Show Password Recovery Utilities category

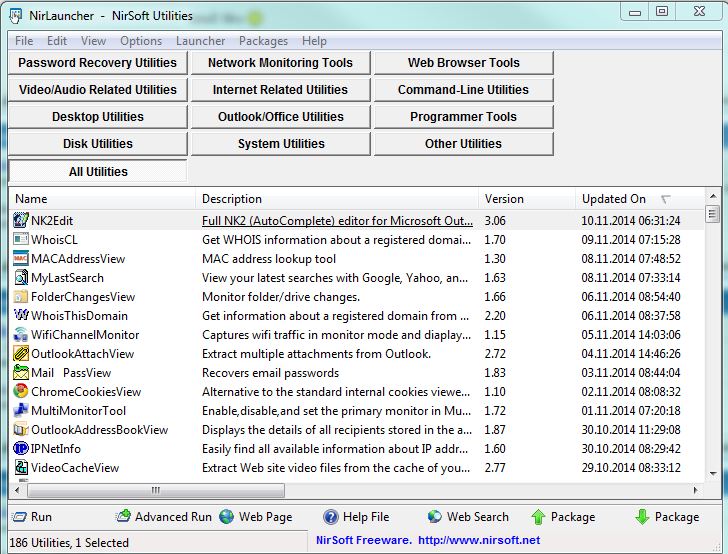coord(98,63)
